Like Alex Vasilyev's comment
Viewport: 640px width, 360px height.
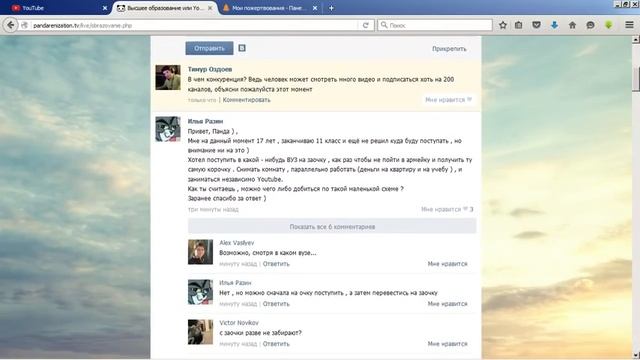447,264
